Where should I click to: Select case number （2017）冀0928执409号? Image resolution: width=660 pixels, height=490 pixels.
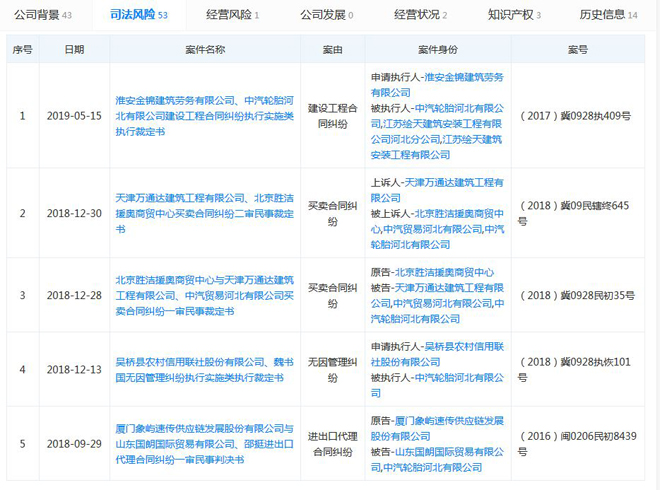pos(575,116)
